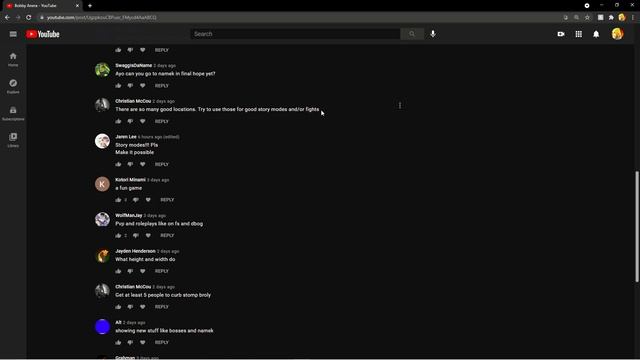
Task: Open the Create video camera icon
Action: (561, 34)
